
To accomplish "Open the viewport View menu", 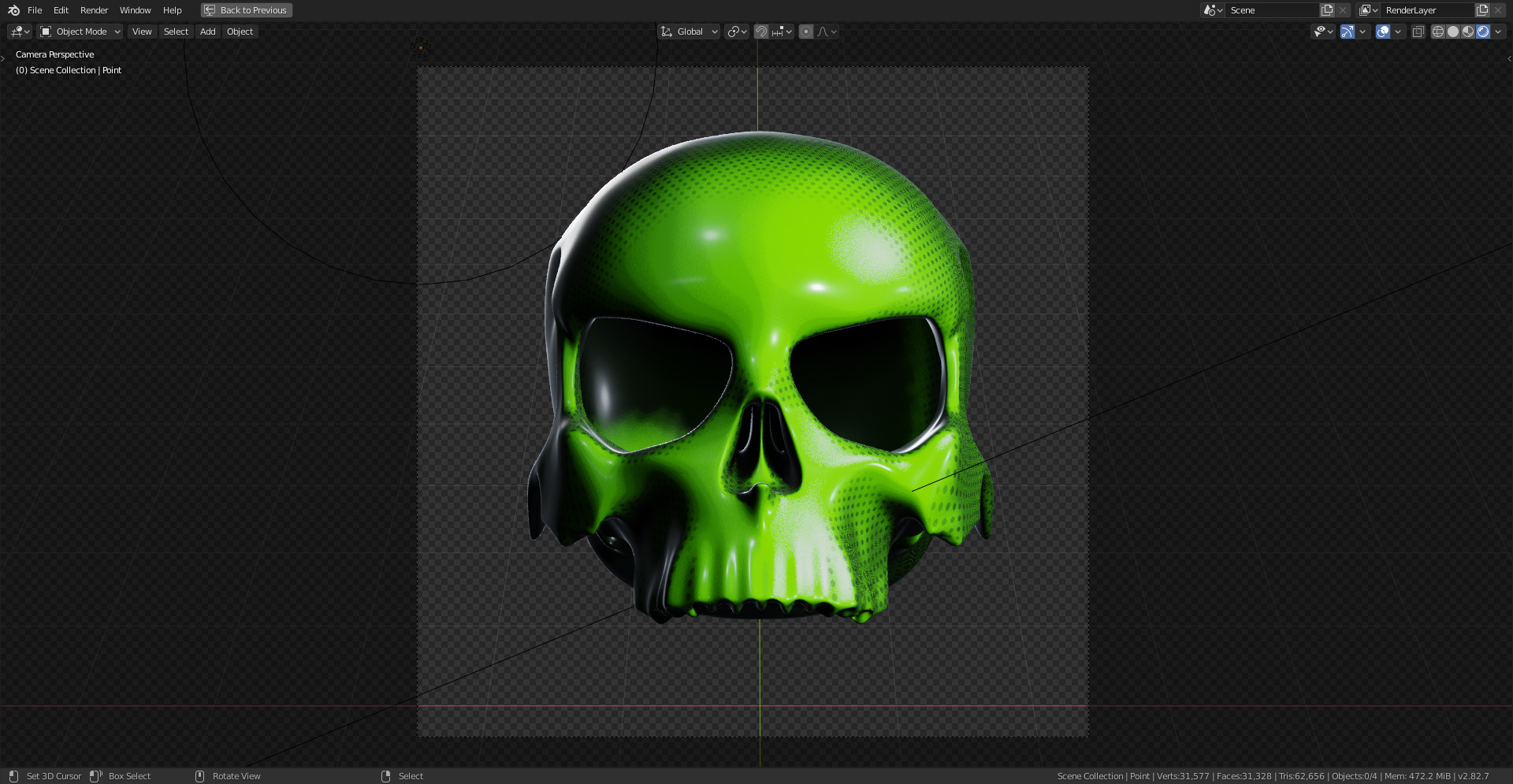I will (142, 32).
